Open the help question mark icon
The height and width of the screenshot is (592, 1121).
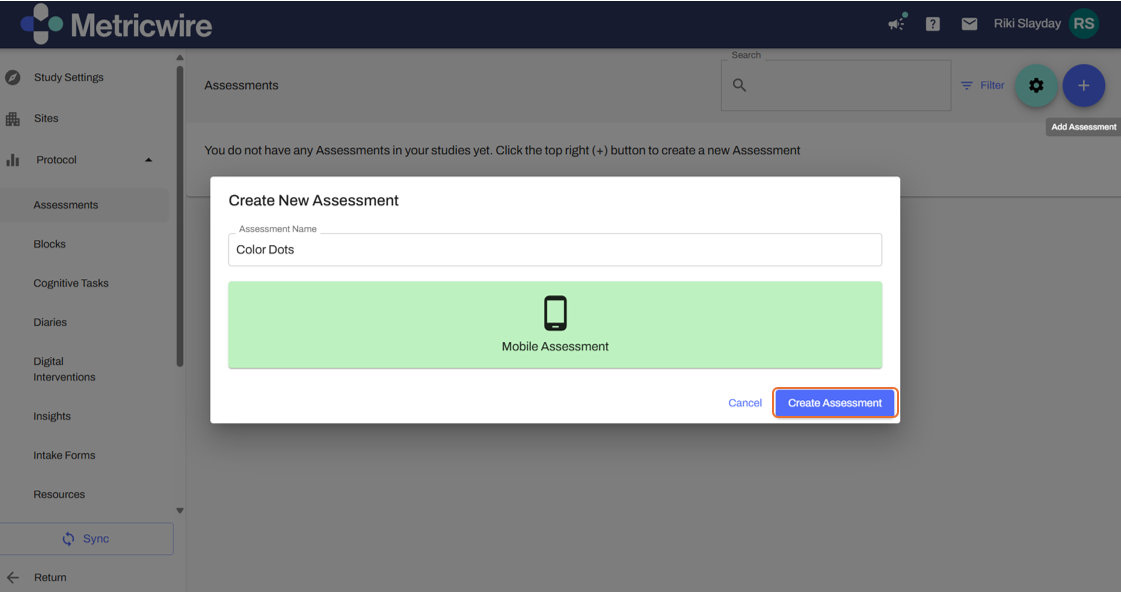tap(932, 24)
